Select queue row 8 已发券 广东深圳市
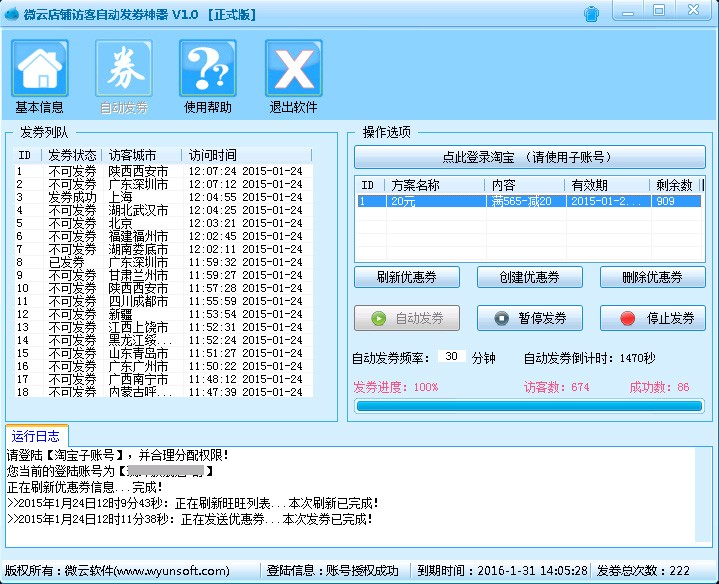 (x=164, y=262)
